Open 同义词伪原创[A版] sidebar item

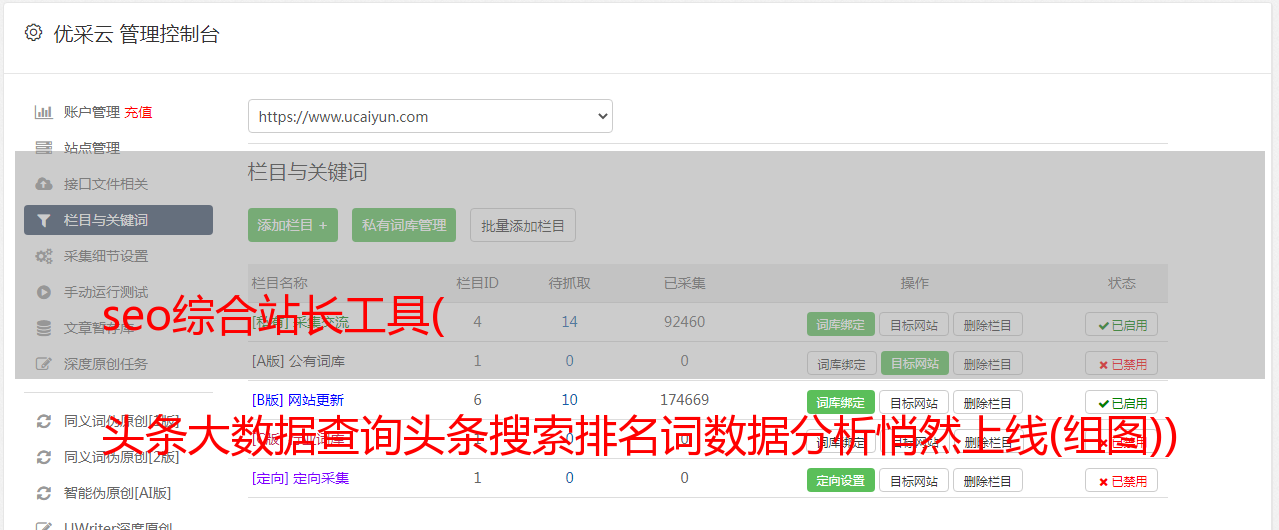[122, 421]
